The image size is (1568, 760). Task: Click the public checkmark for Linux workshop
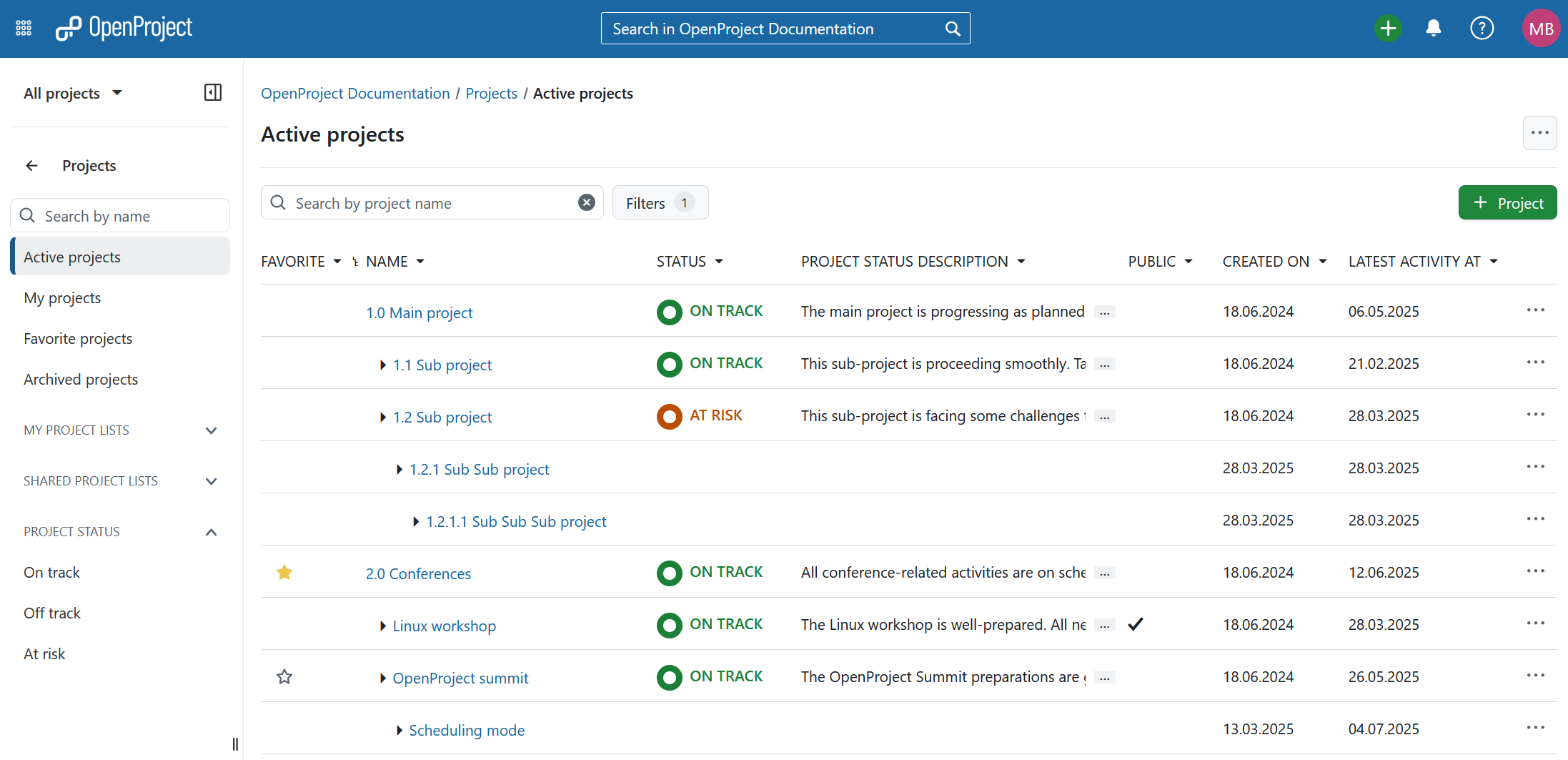1135,624
